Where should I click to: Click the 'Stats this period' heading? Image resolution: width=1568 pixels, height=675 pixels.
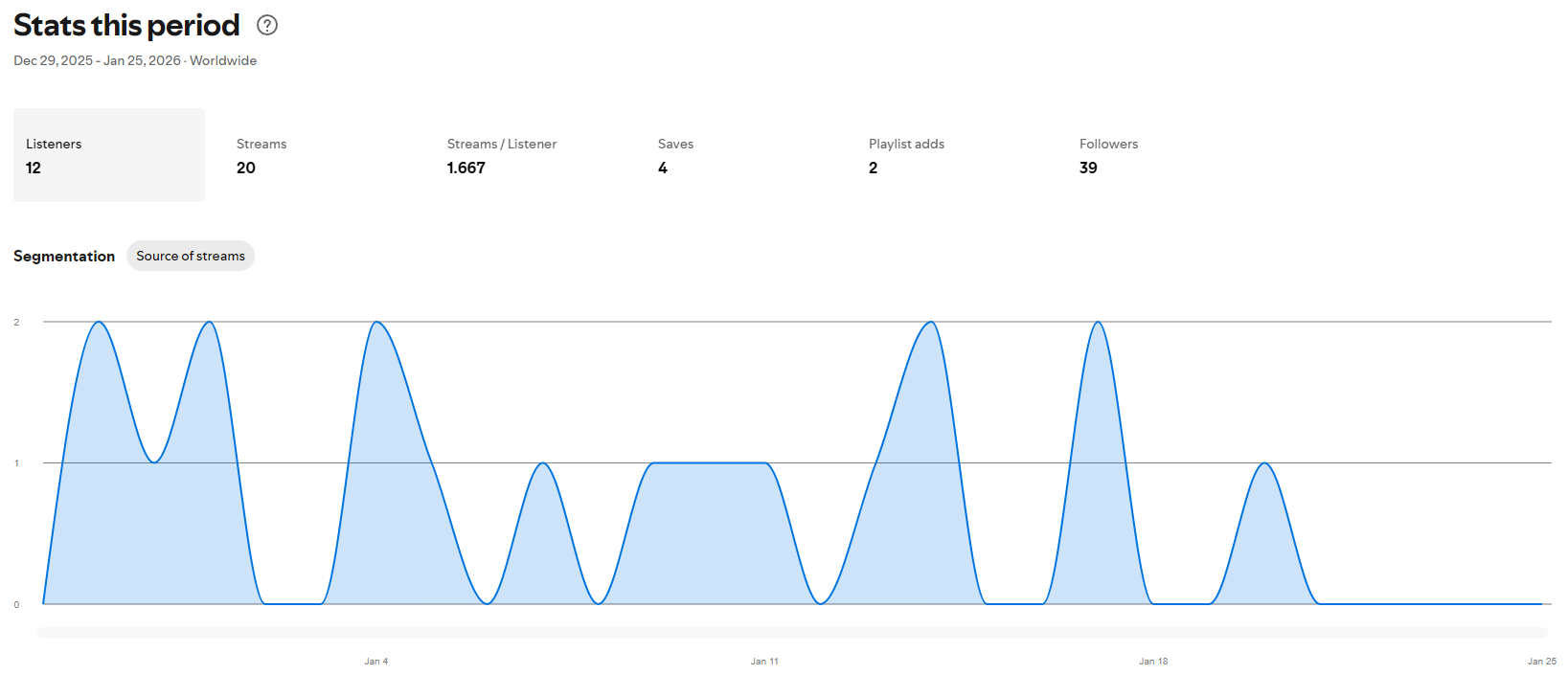126,25
